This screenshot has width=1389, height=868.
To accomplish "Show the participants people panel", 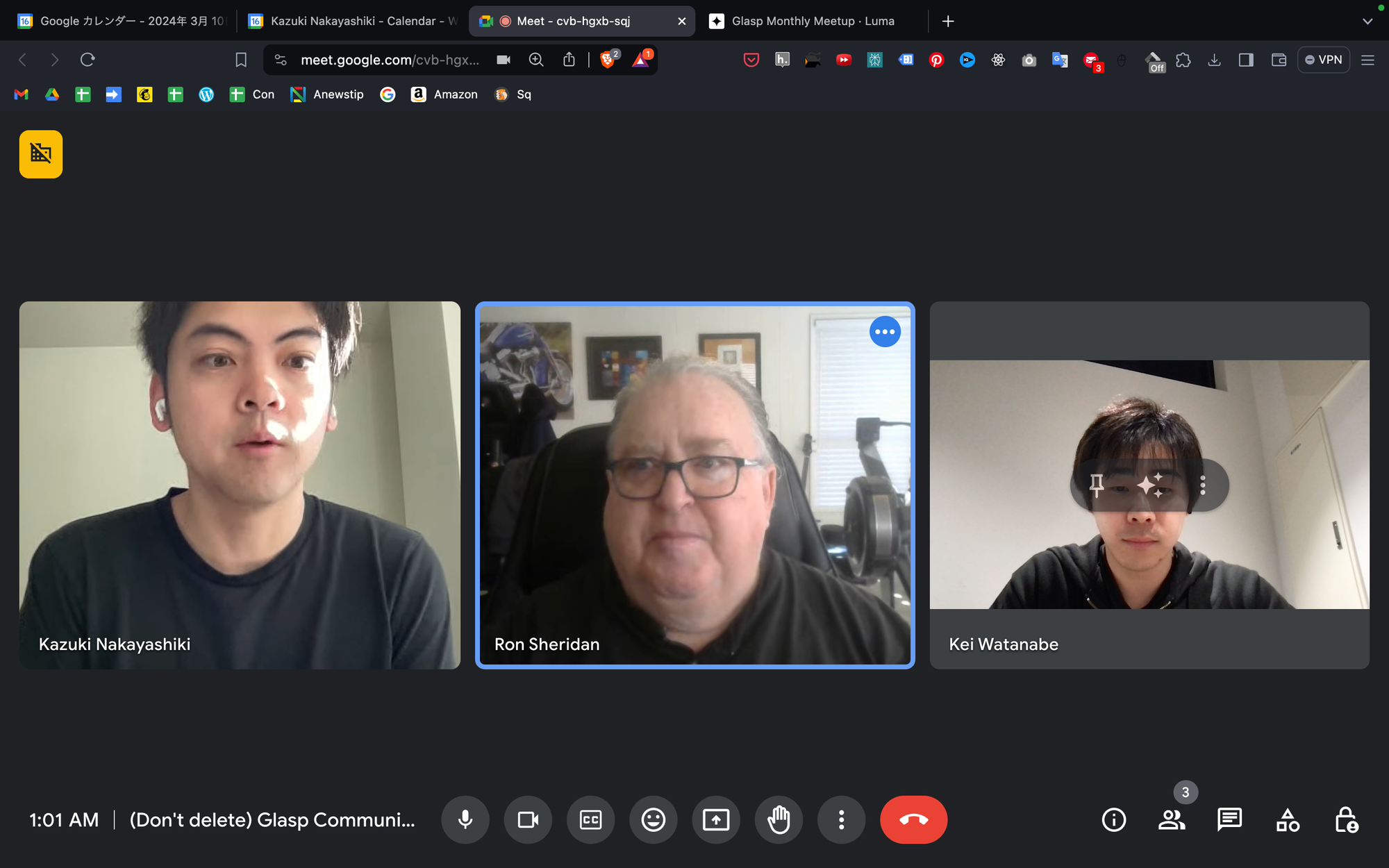I will 1172,819.
